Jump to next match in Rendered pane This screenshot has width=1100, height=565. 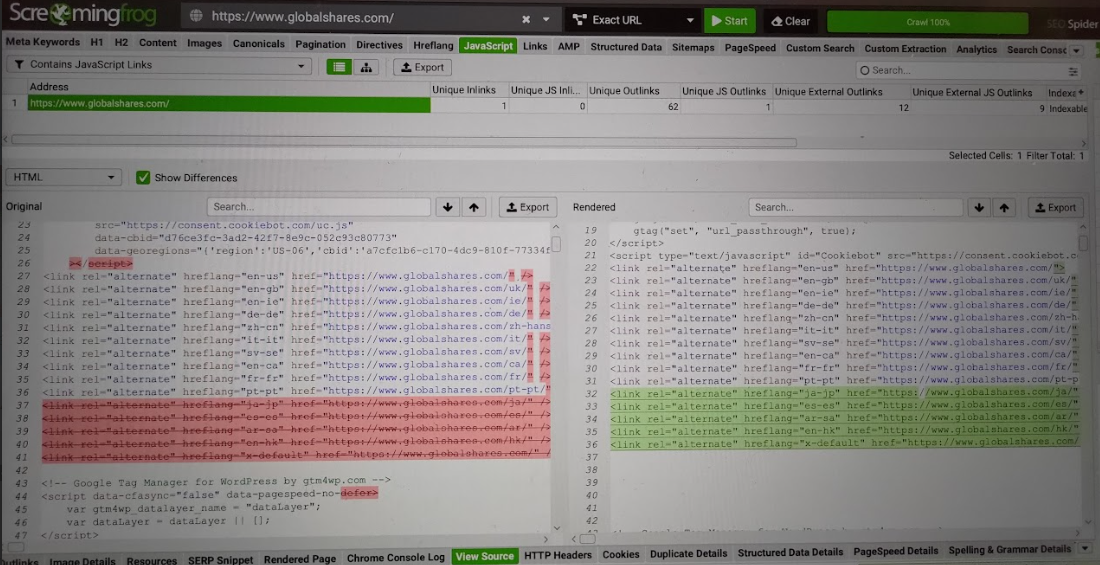tap(979, 208)
